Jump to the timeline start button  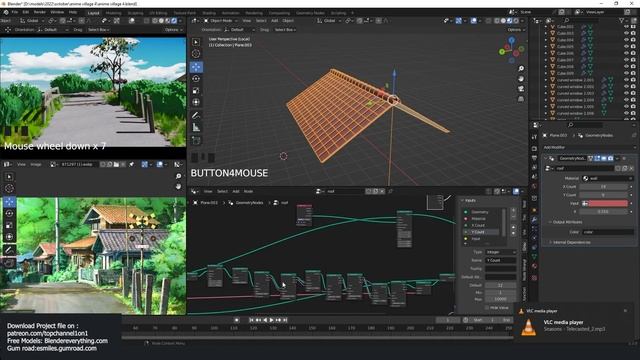click(251, 320)
